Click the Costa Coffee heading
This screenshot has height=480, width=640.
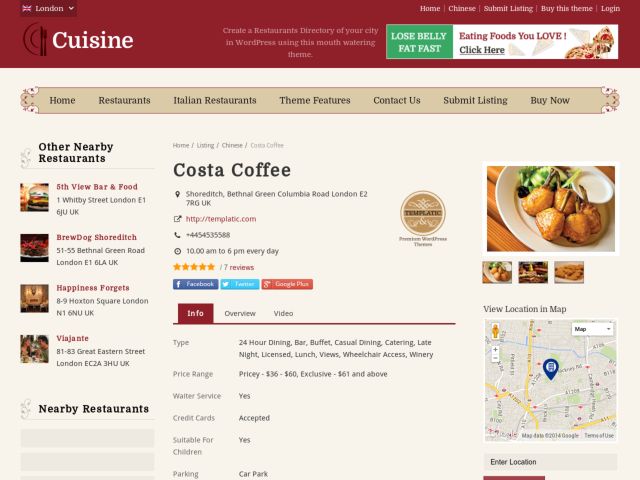pyautogui.click(x=232, y=170)
